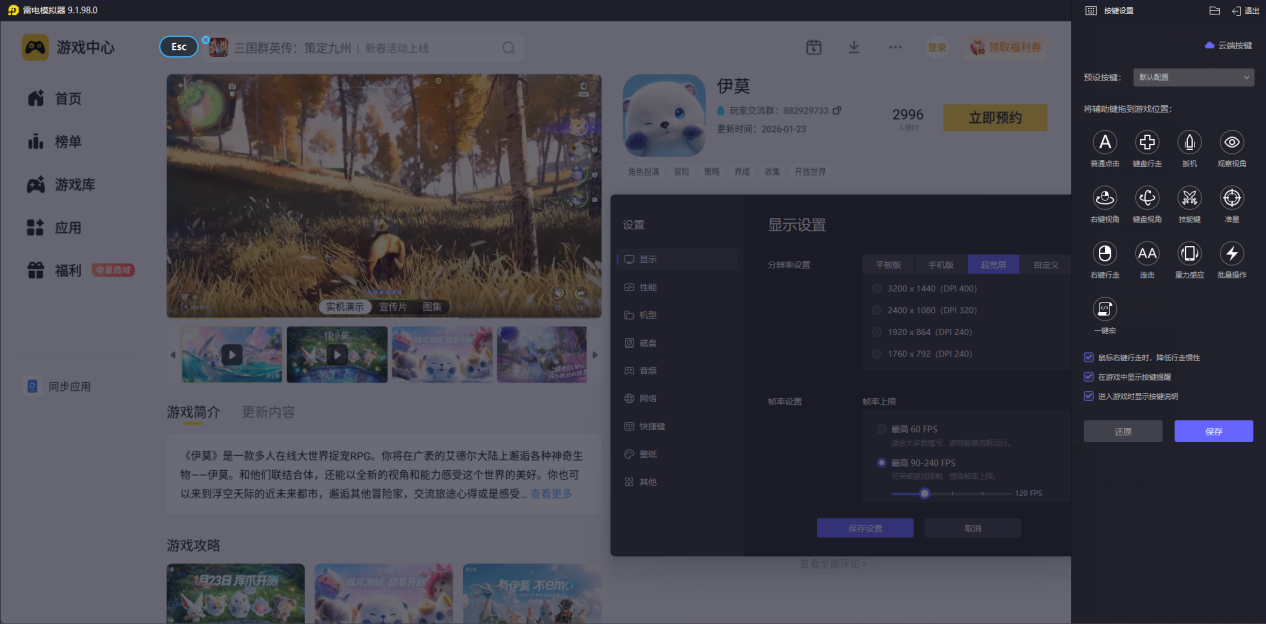Go to 首页 home in sidebar
This screenshot has width=1266, height=624.
point(55,98)
